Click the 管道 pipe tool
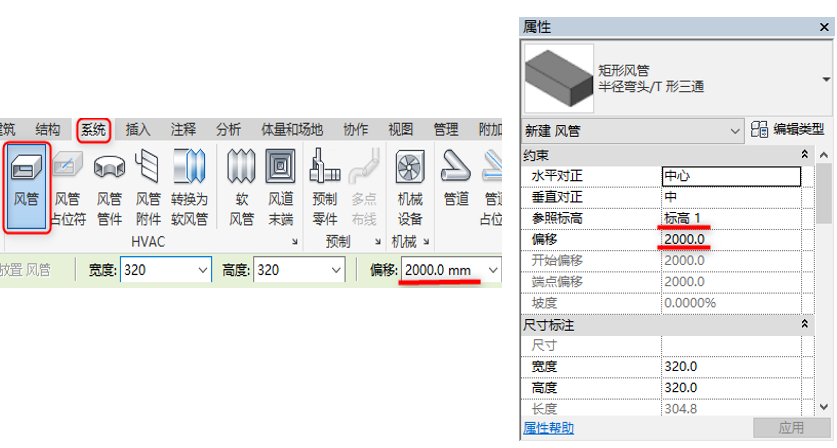The width and height of the screenshot is (837, 448). coord(456,187)
